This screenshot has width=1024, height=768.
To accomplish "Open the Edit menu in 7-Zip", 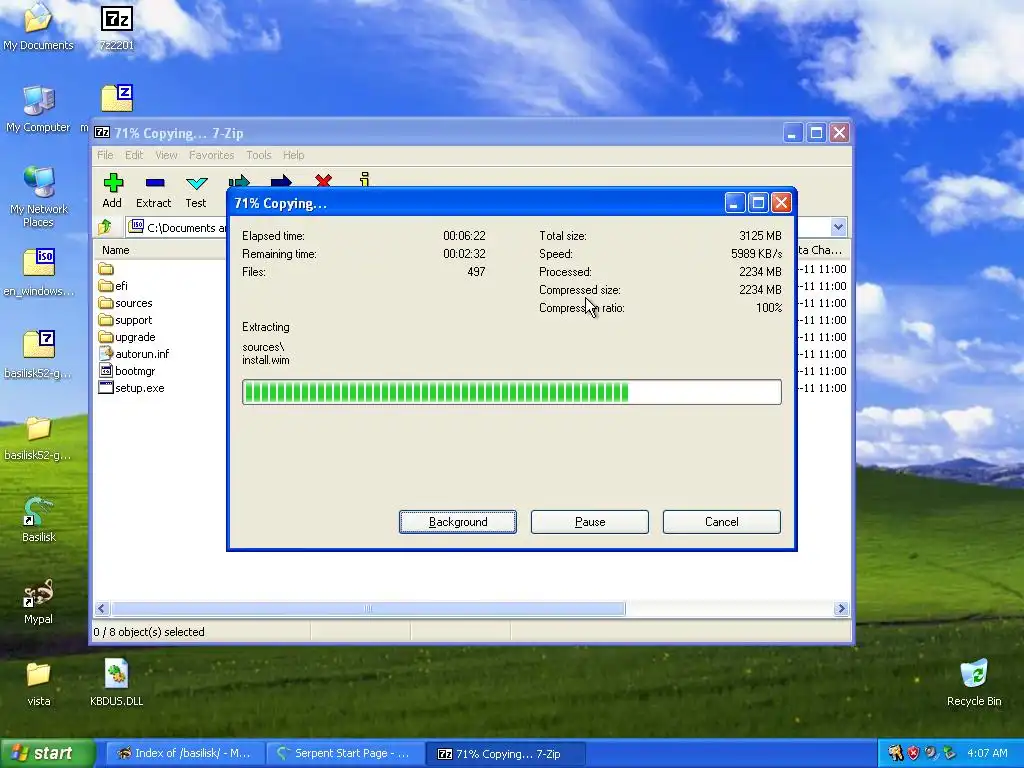I will pyautogui.click(x=134, y=155).
